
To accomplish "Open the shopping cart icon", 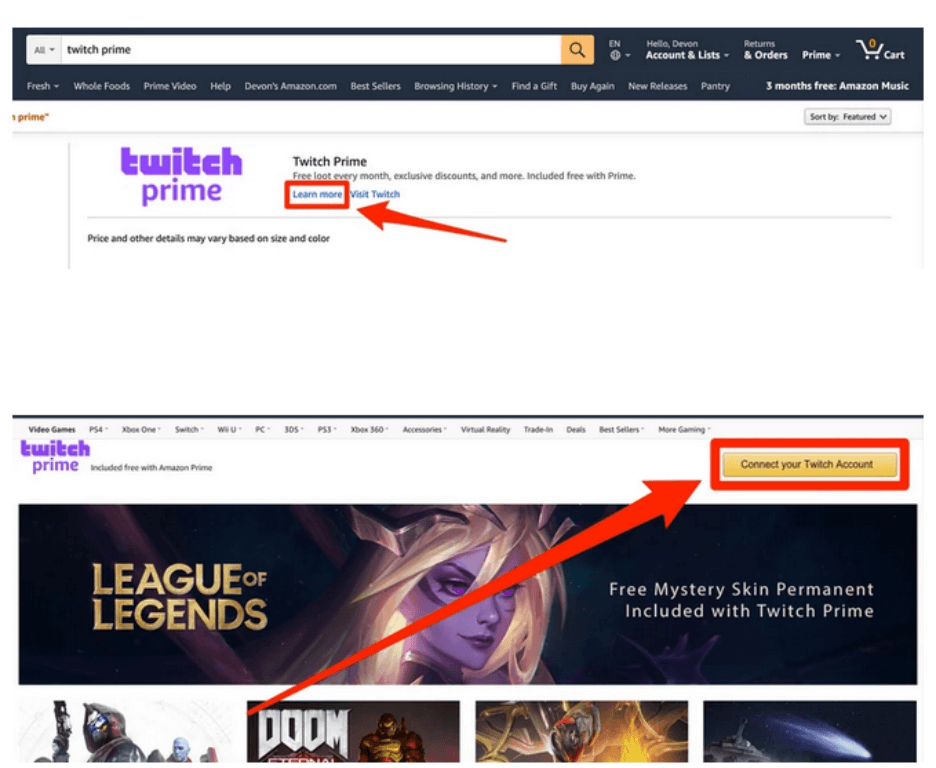I will (880, 50).
